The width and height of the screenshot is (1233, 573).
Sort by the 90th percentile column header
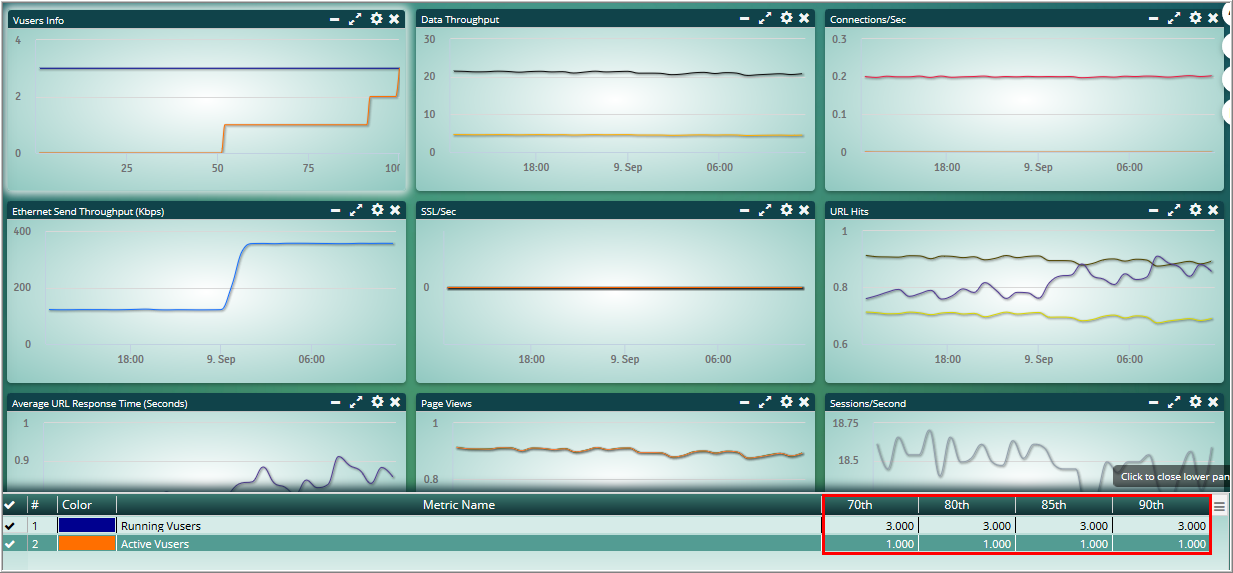pos(1150,505)
